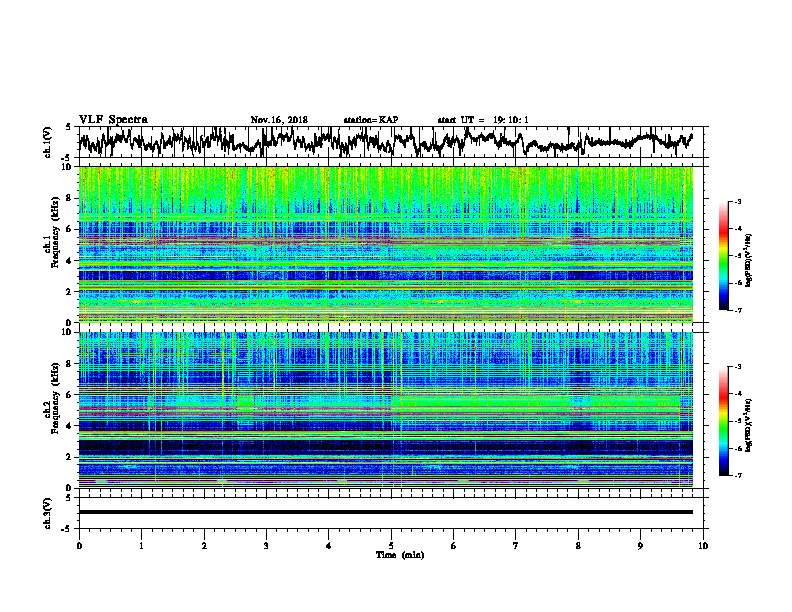Click the ch.1(V) axis "5" tick label
This screenshot has width=792, height=612.
pyautogui.click(x=69, y=127)
